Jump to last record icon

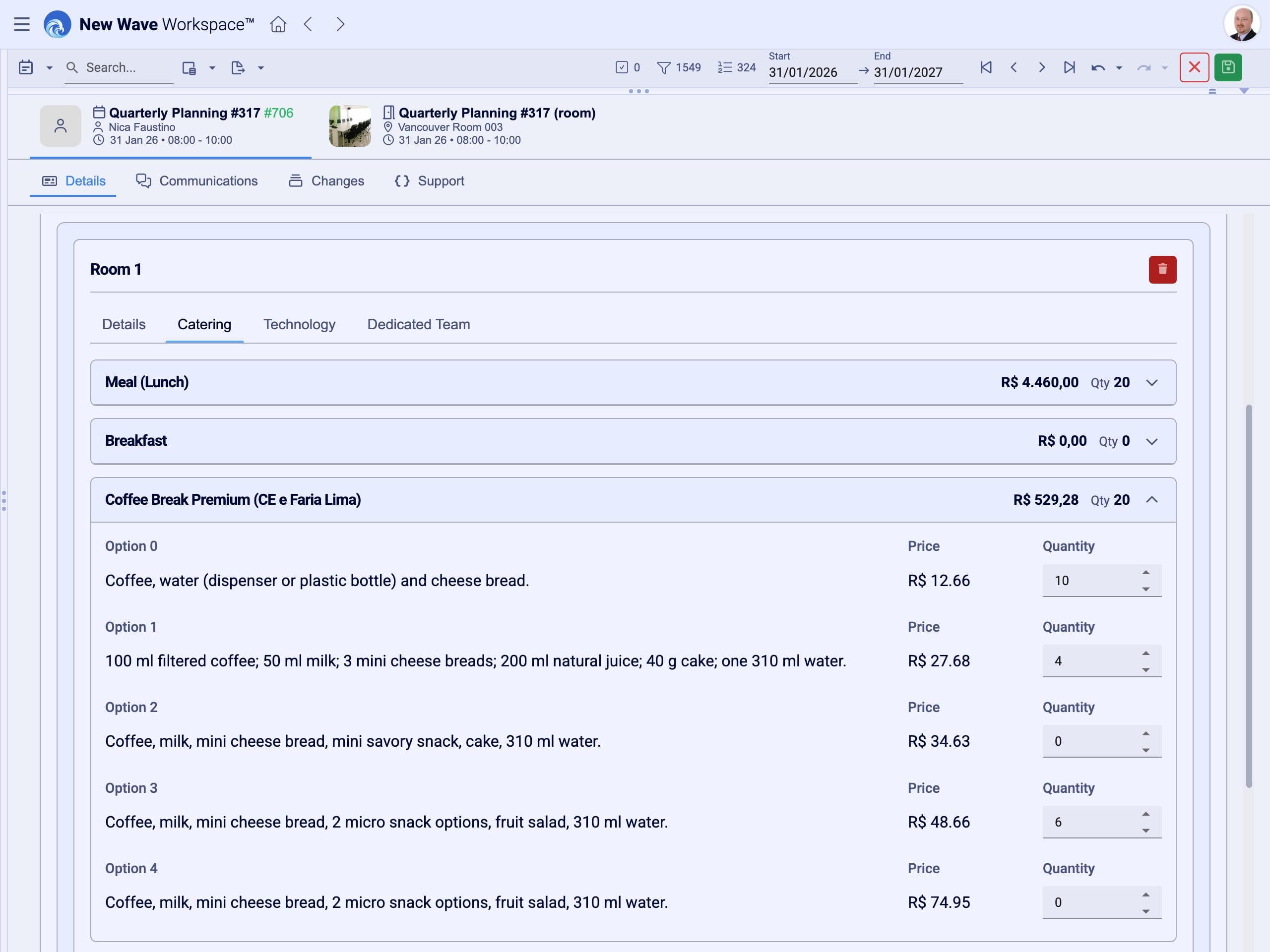pos(1069,68)
